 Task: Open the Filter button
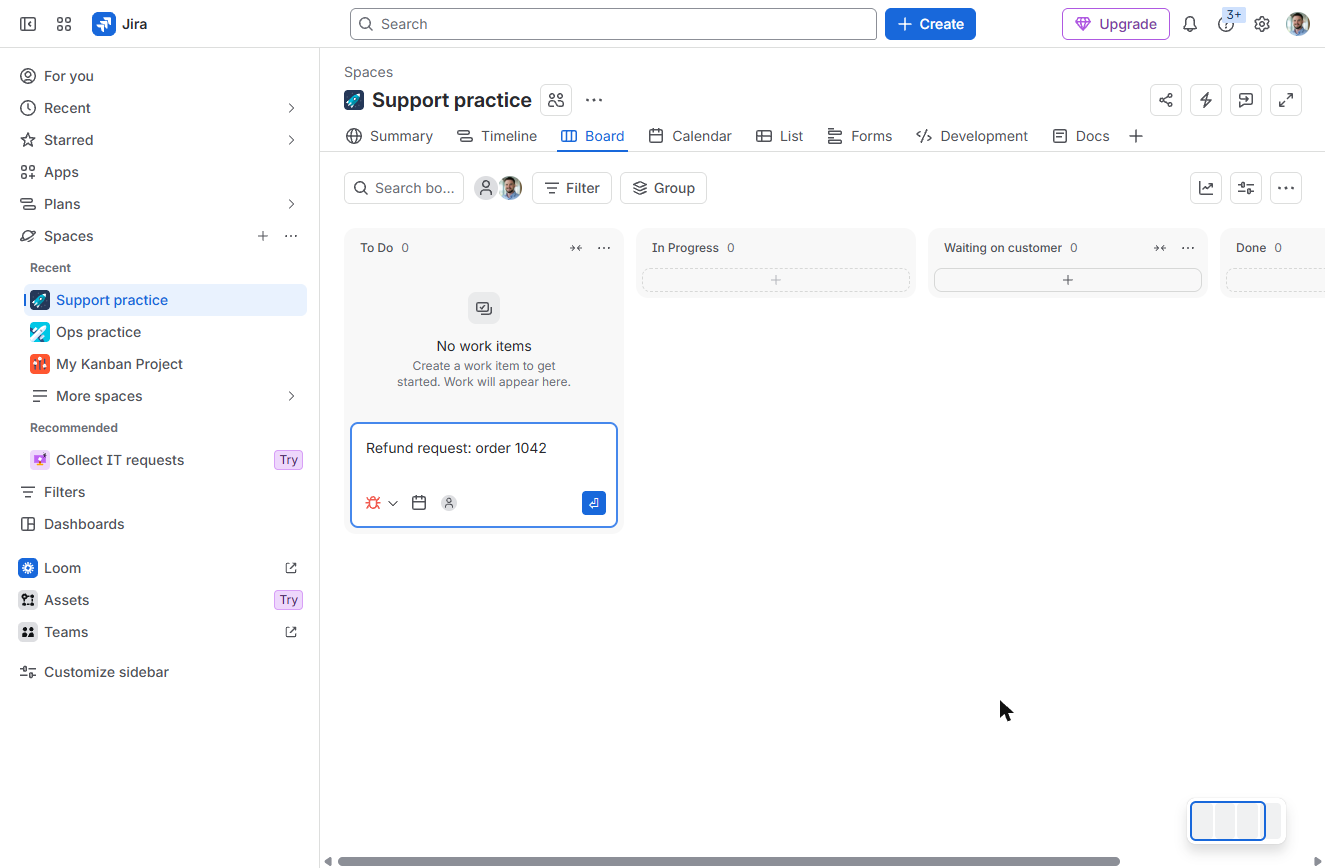coord(572,188)
